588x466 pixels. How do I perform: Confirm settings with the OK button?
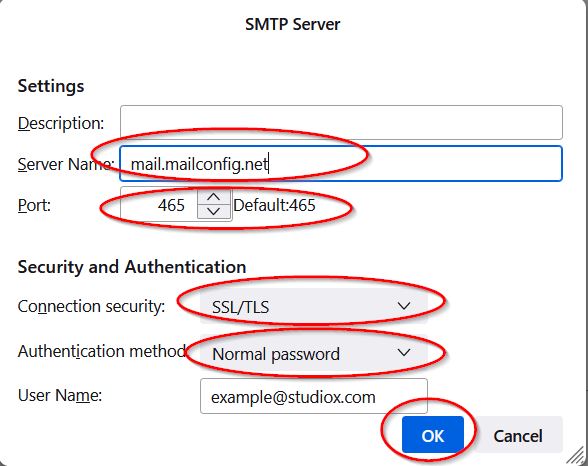point(433,435)
